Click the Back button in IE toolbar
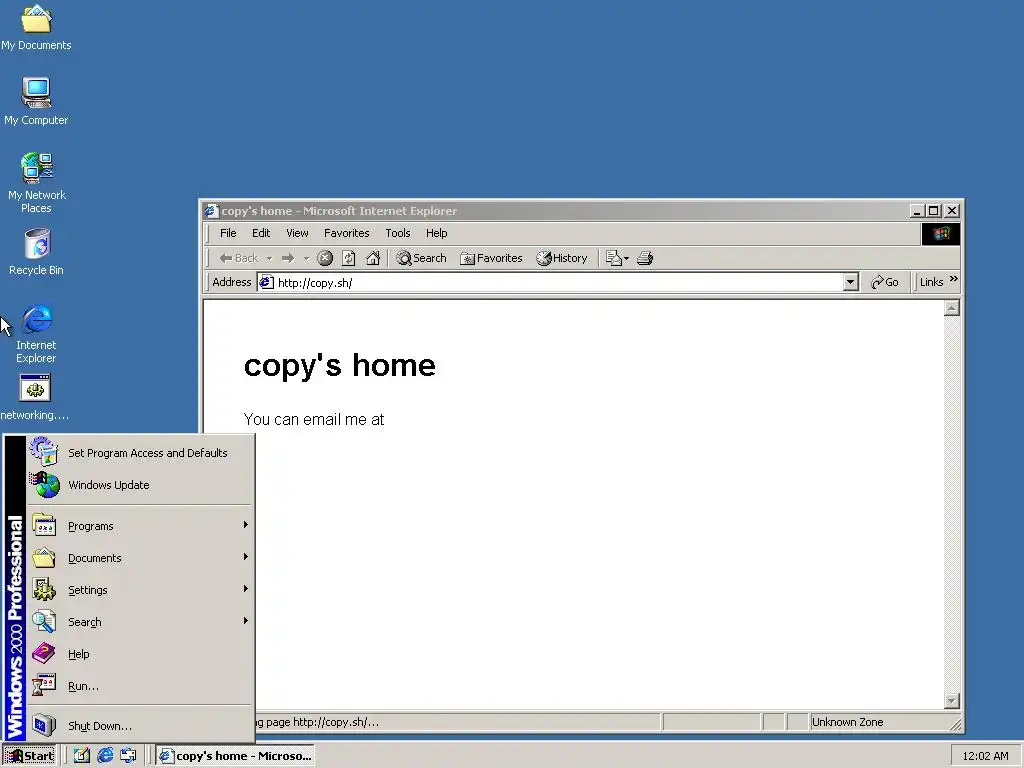This screenshot has height=768, width=1024. pyautogui.click(x=238, y=258)
